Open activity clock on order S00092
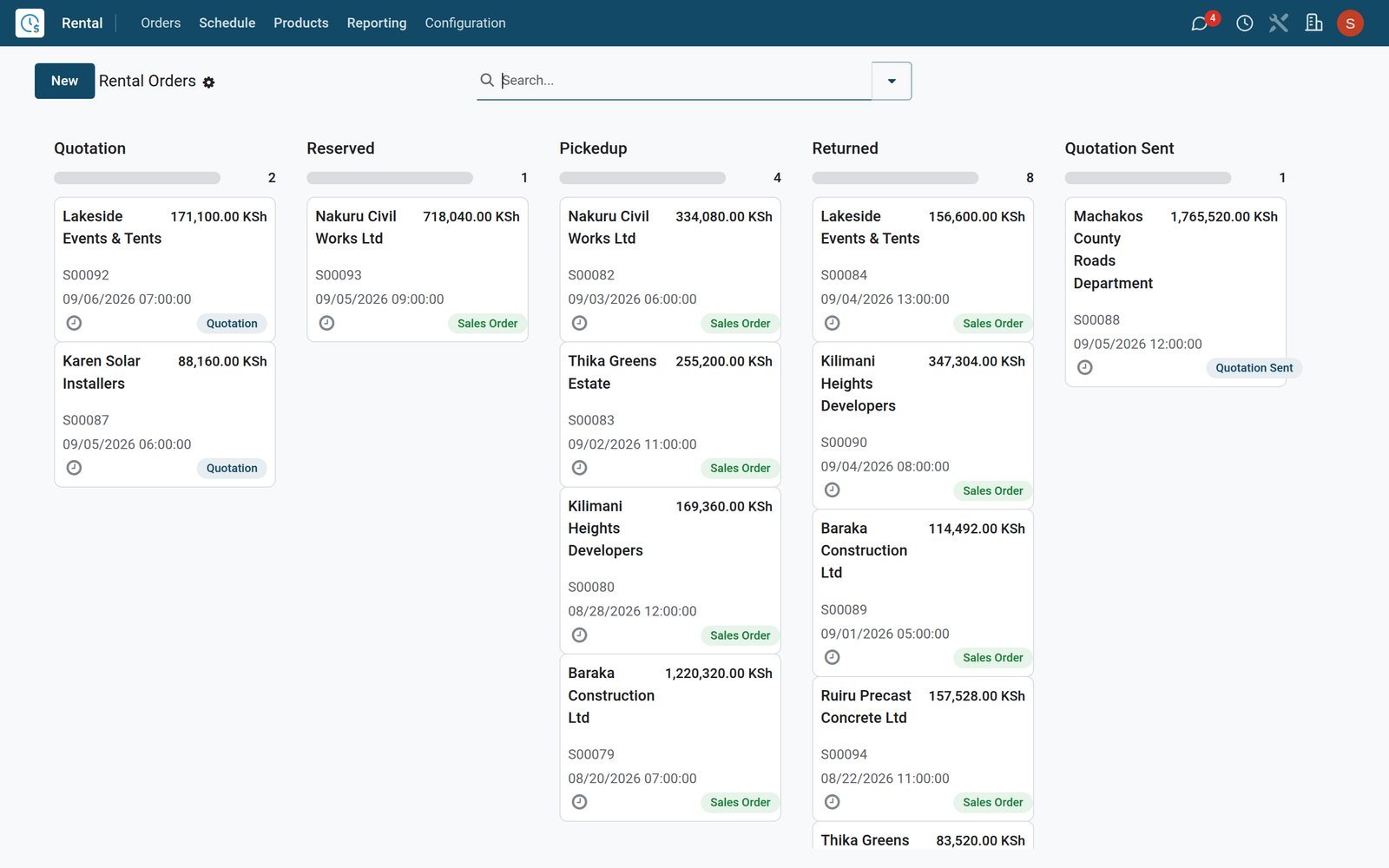The width and height of the screenshot is (1389, 868). click(75, 323)
